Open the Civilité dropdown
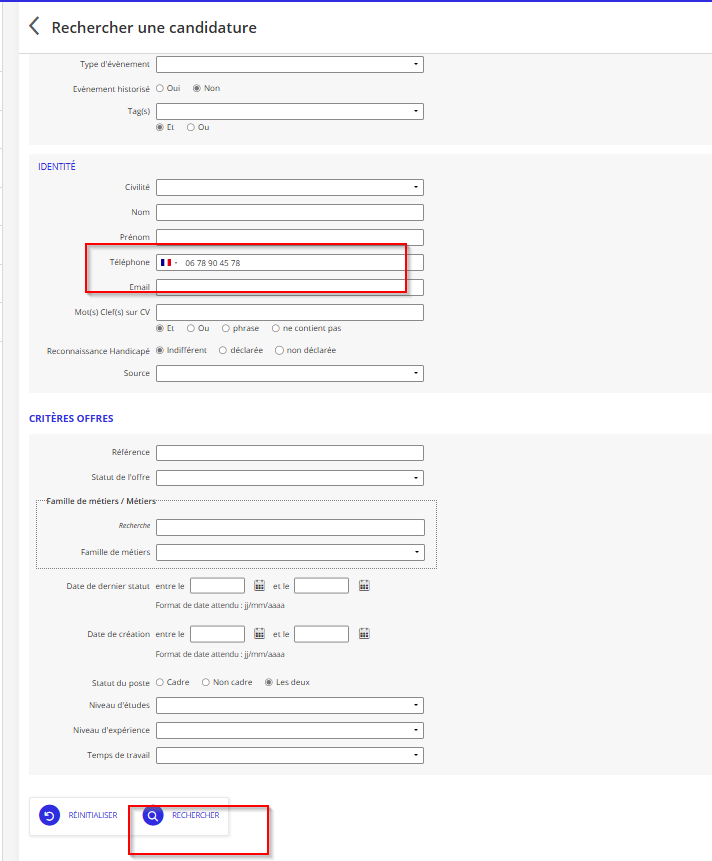This screenshot has width=712, height=861. (x=289, y=188)
